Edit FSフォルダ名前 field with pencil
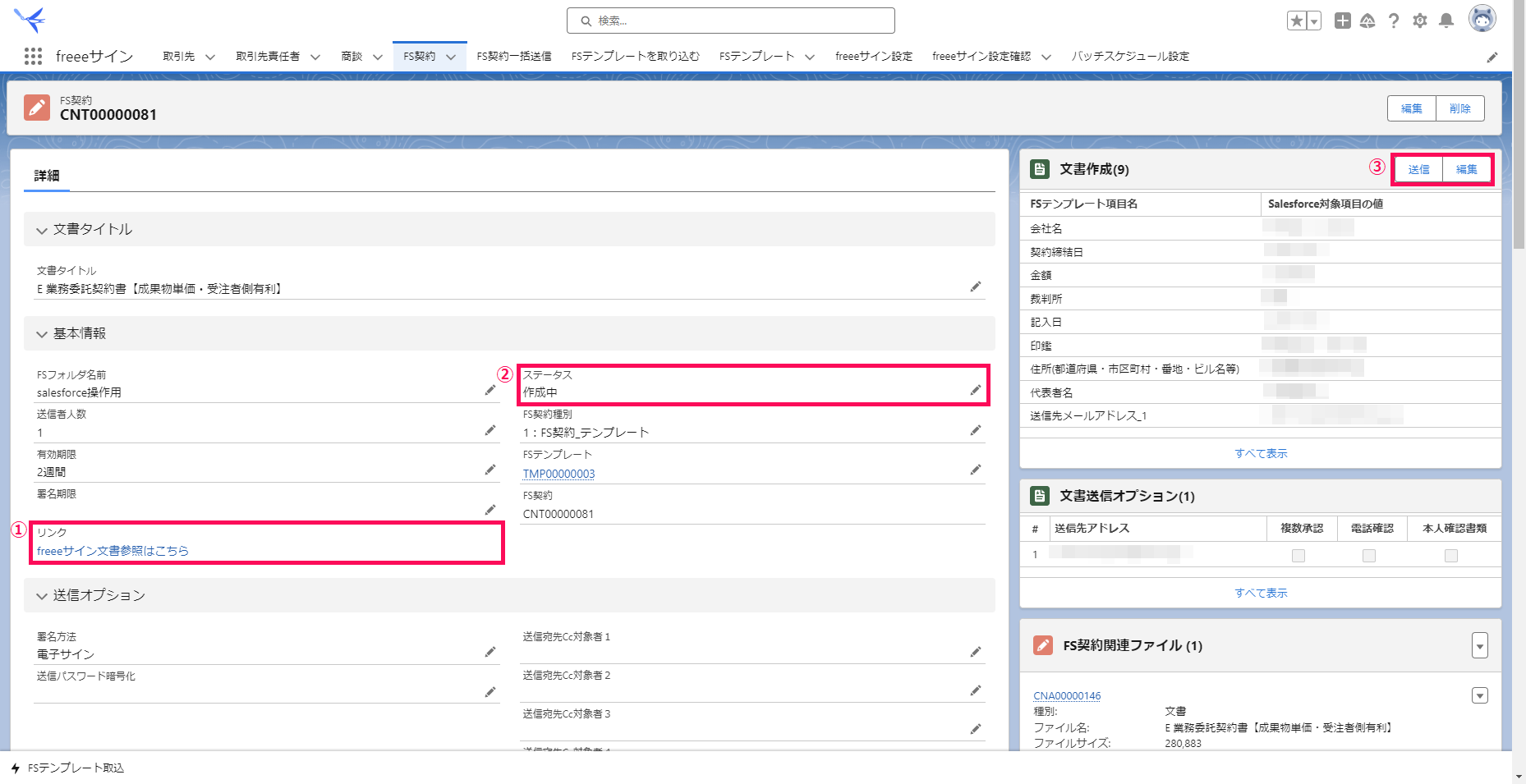1526x784 pixels. pyautogui.click(x=490, y=390)
